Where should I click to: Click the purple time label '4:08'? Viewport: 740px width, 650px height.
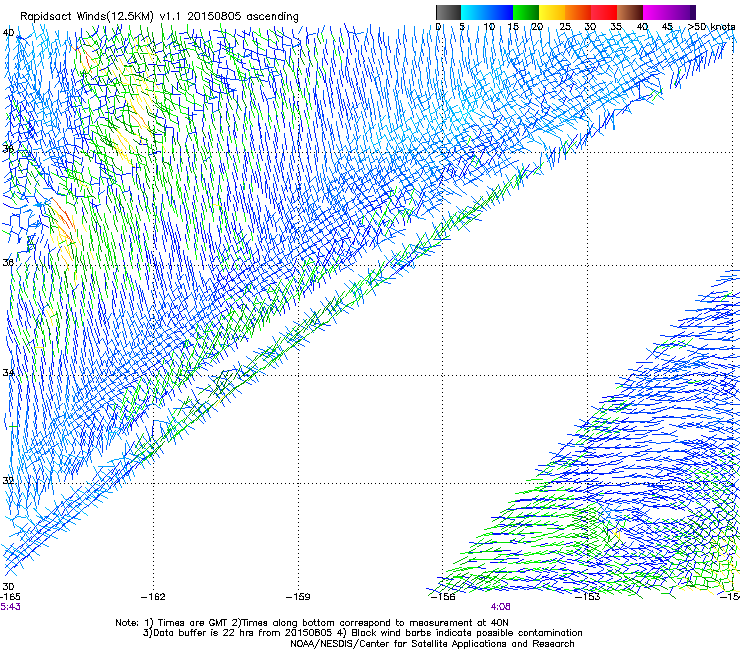click(501, 607)
